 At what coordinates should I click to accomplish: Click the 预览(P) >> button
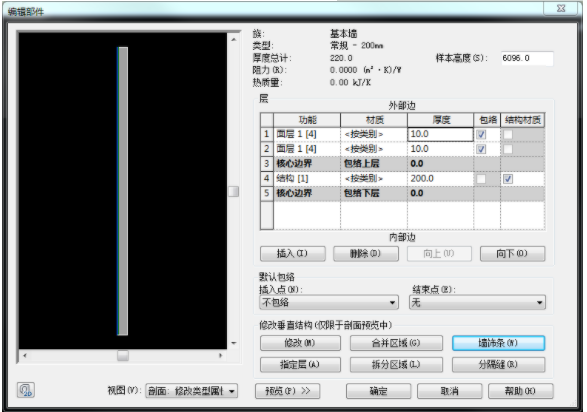(288, 391)
